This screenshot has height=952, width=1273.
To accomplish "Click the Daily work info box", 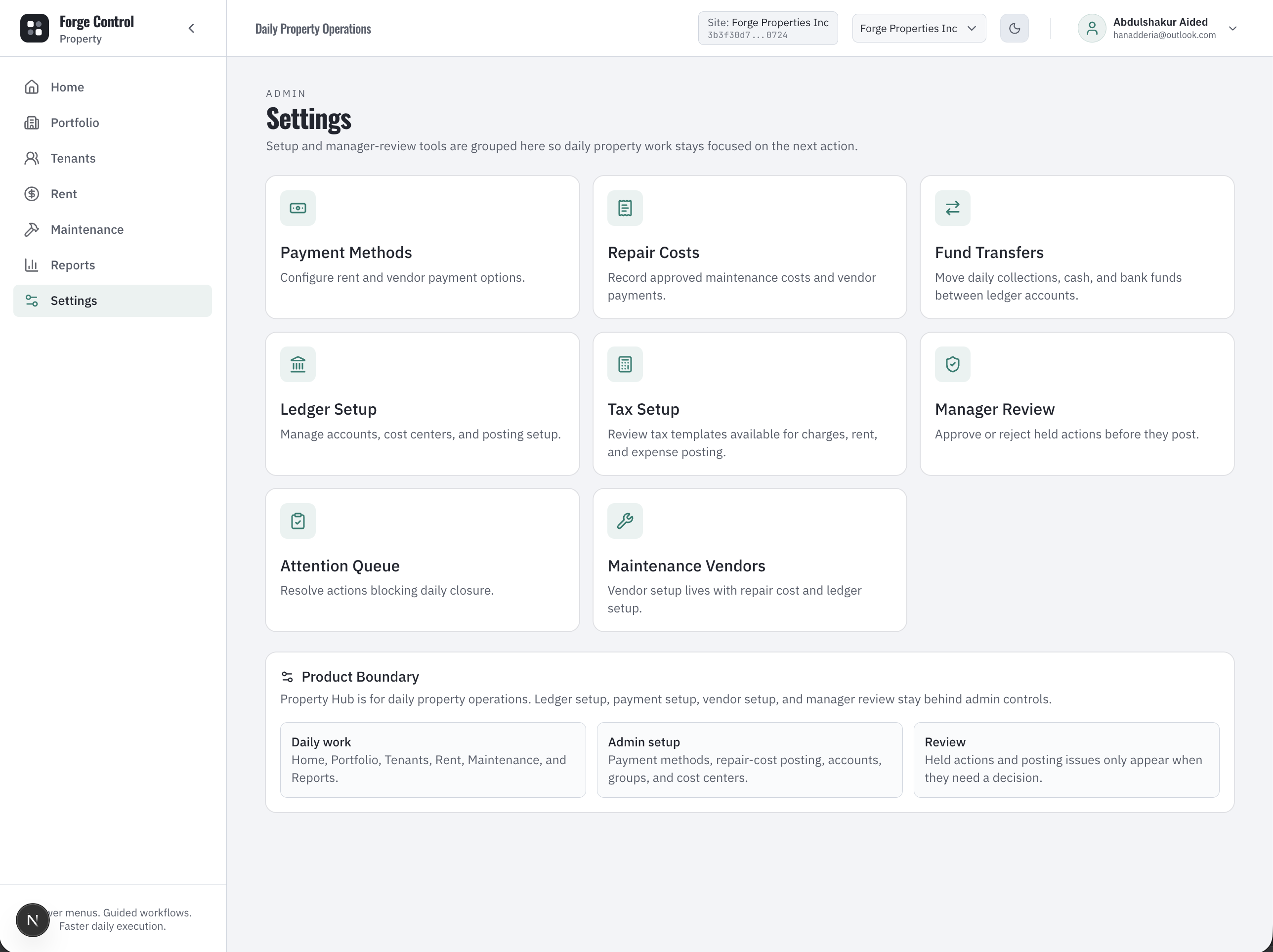I will point(433,760).
